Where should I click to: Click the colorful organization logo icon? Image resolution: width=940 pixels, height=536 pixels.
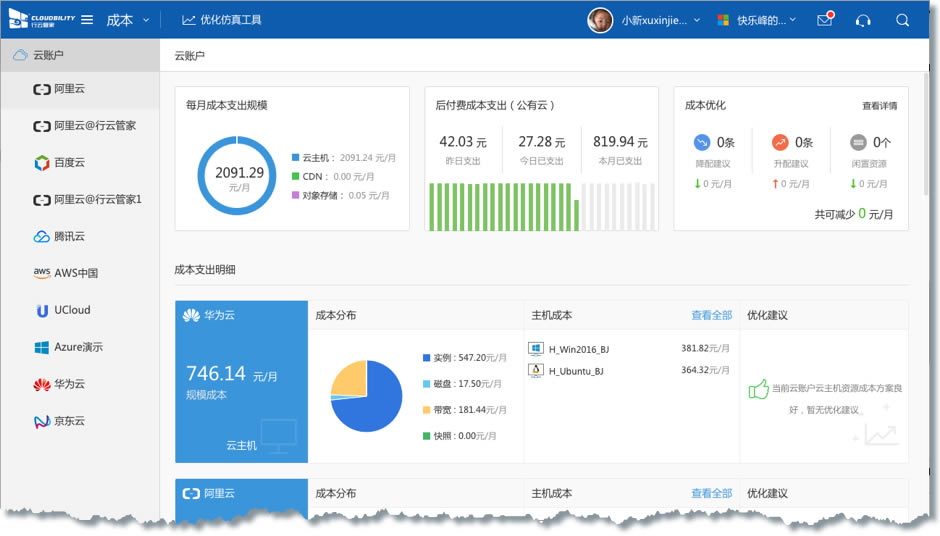(723, 20)
